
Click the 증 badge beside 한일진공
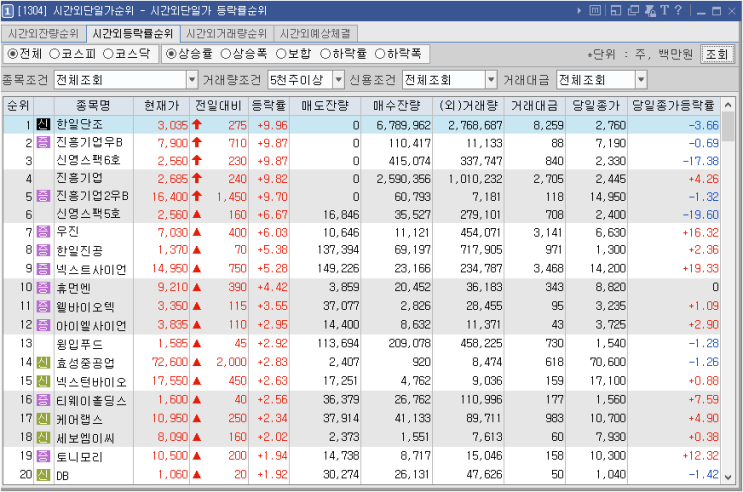coord(43,250)
